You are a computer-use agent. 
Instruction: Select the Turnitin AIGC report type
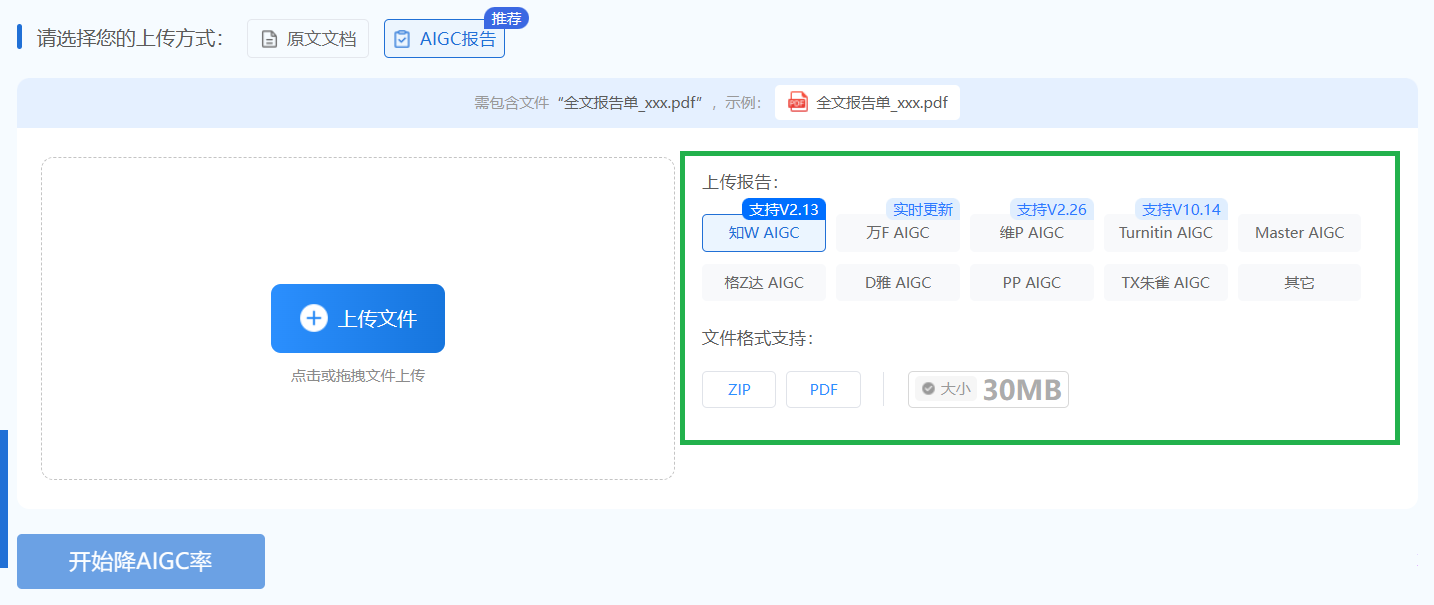pos(1165,232)
